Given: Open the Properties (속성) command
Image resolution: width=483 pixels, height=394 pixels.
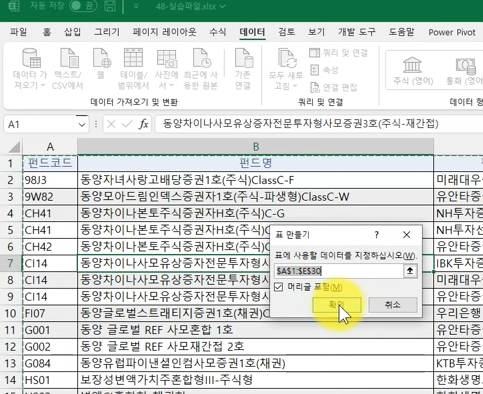Looking at the screenshot, I should (x=324, y=70).
